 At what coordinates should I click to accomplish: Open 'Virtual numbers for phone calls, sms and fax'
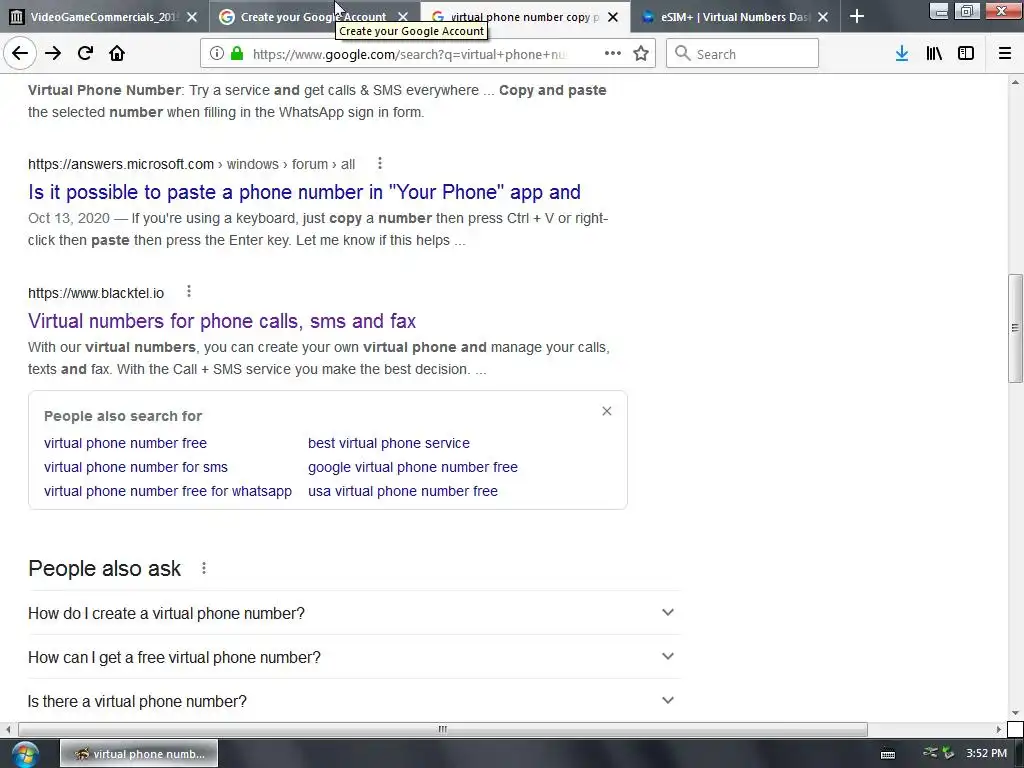(x=222, y=321)
